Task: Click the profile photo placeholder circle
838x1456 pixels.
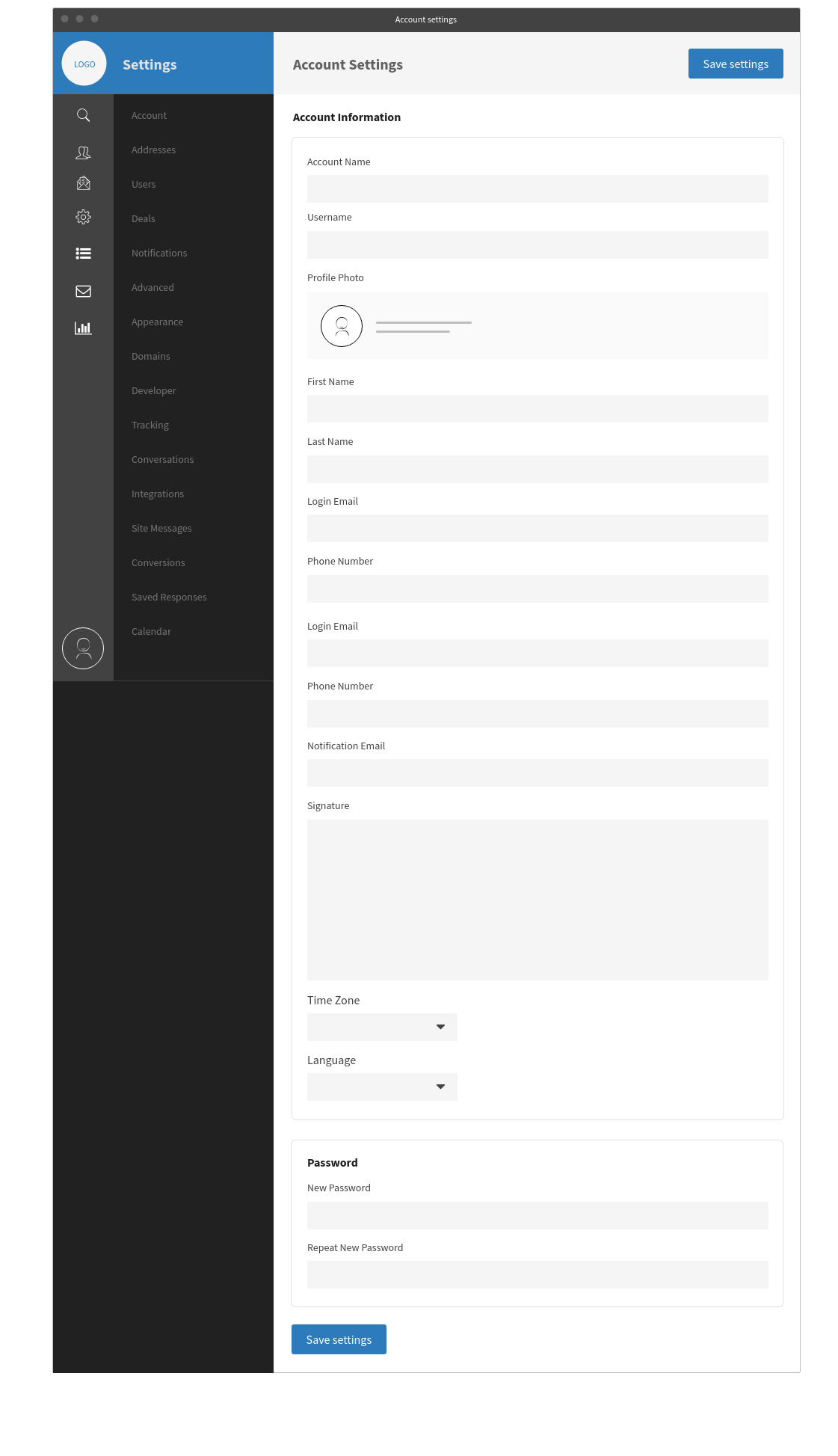Action: tap(342, 326)
